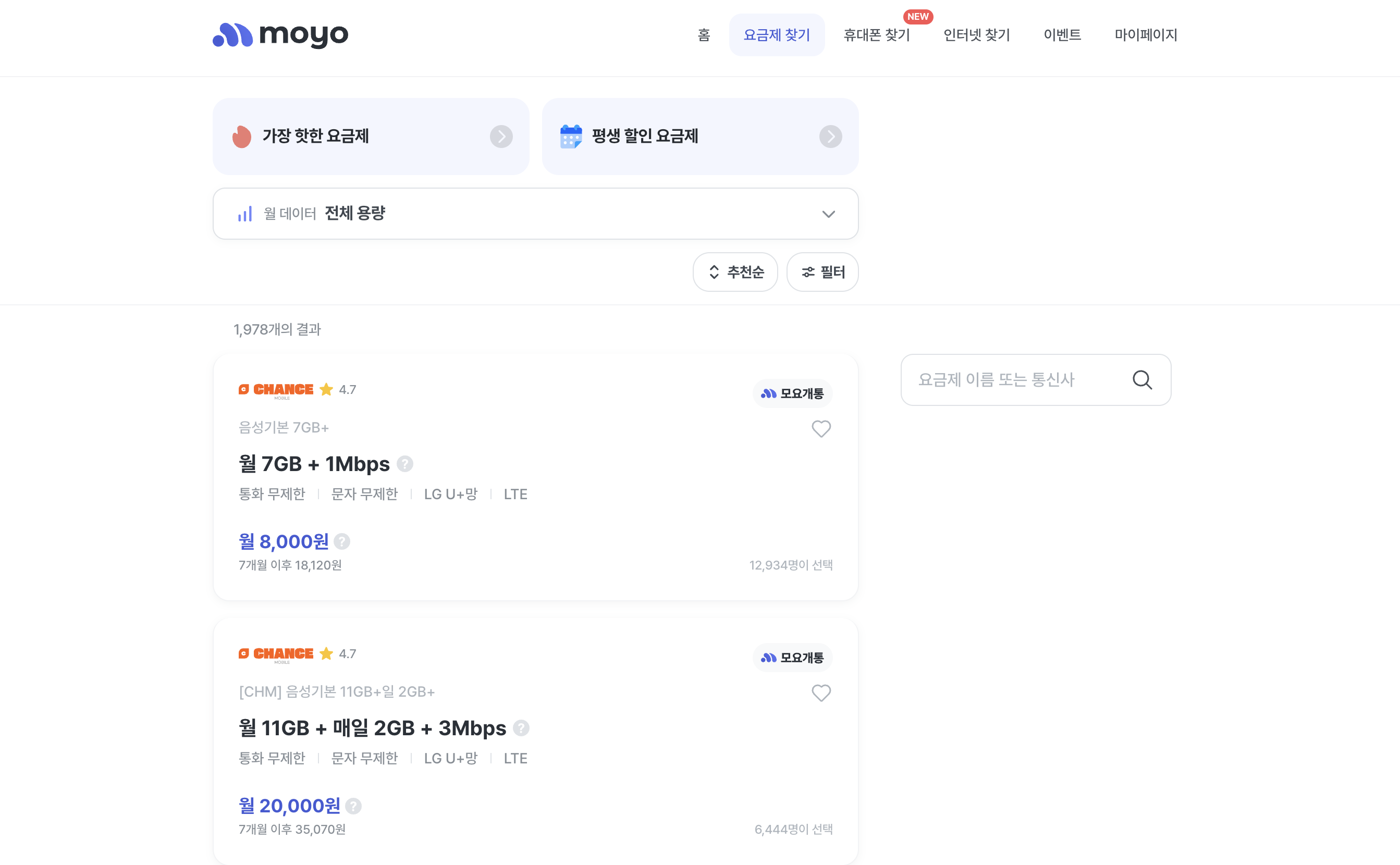Go to 휴대폰 찾기 menu
This screenshot has width=1400, height=865.
(x=877, y=35)
